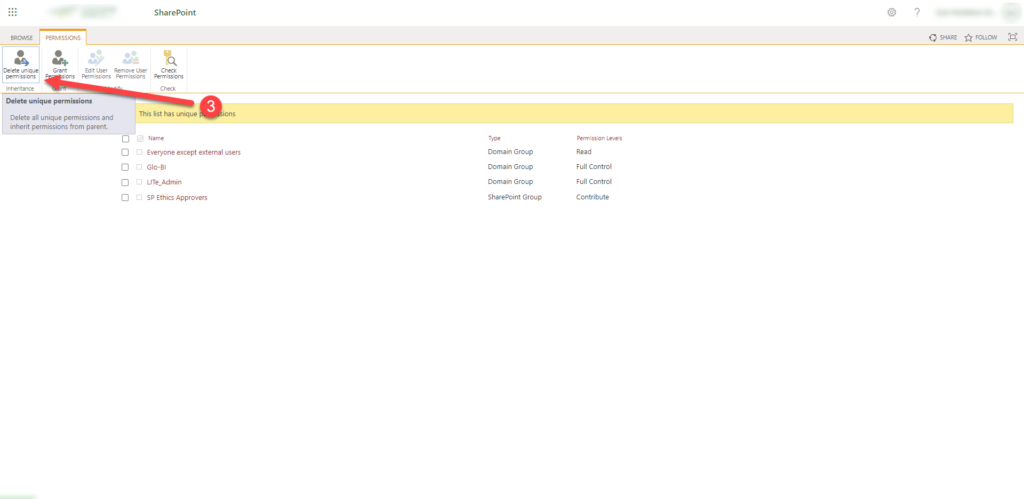This screenshot has height=499, width=1024.
Task: Open the help question mark icon
Action: coord(917,12)
